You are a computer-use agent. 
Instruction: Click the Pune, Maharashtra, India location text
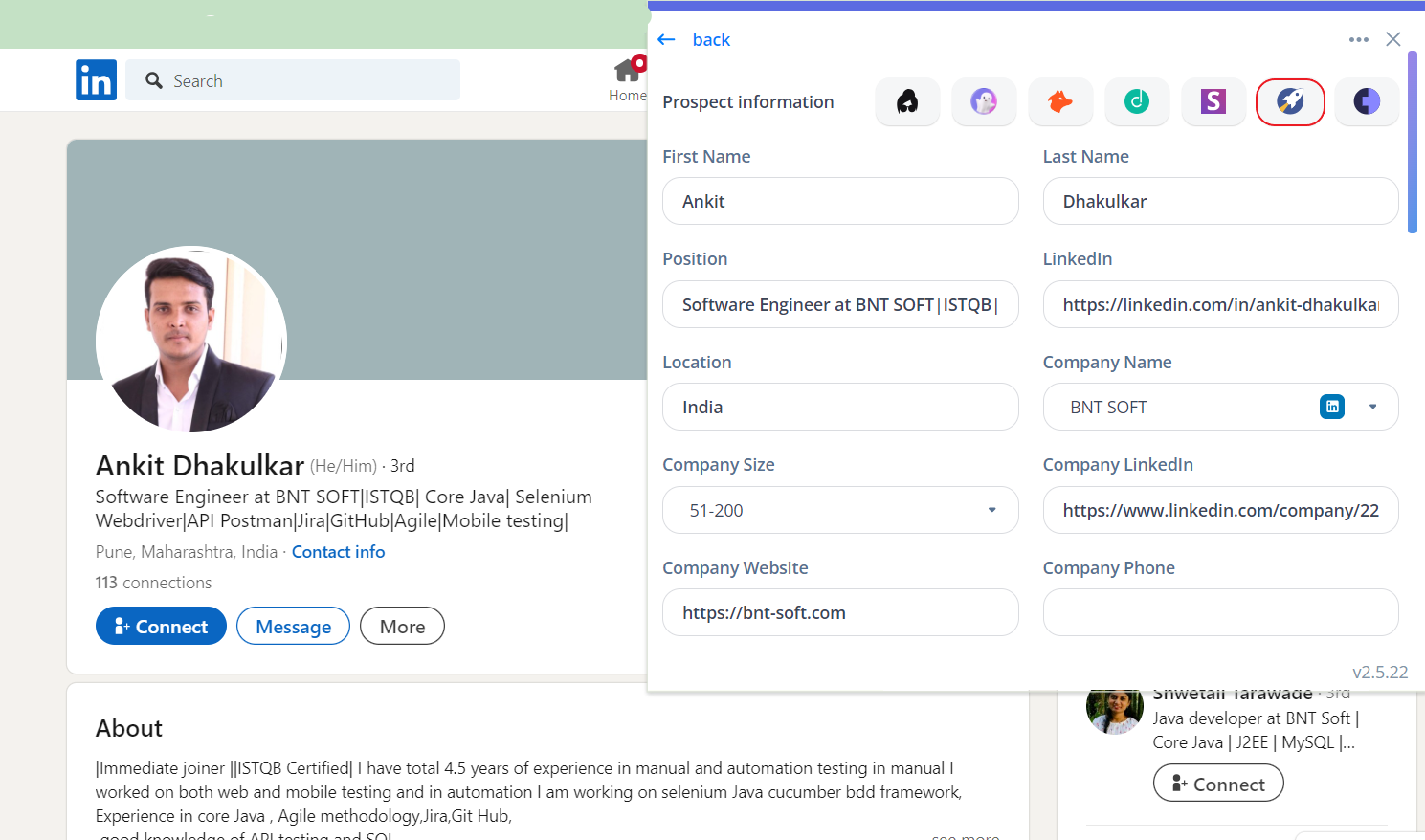point(187,552)
